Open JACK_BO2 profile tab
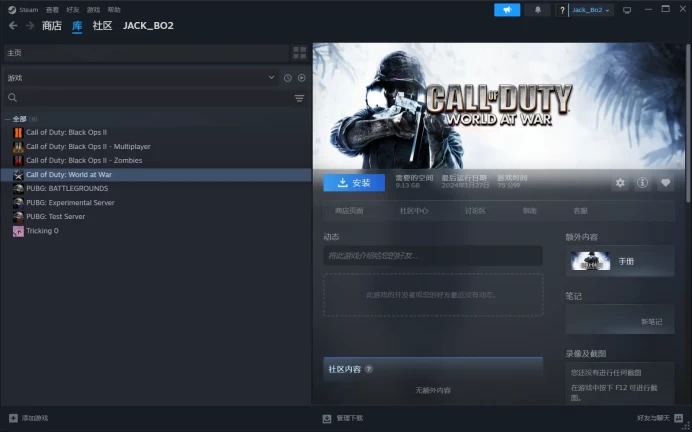 [x=148, y=26]
